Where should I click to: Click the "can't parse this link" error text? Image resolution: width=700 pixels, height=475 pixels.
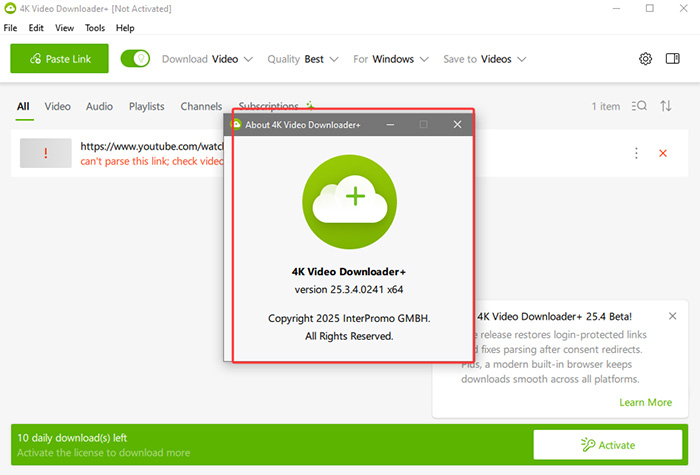(152, 161)
